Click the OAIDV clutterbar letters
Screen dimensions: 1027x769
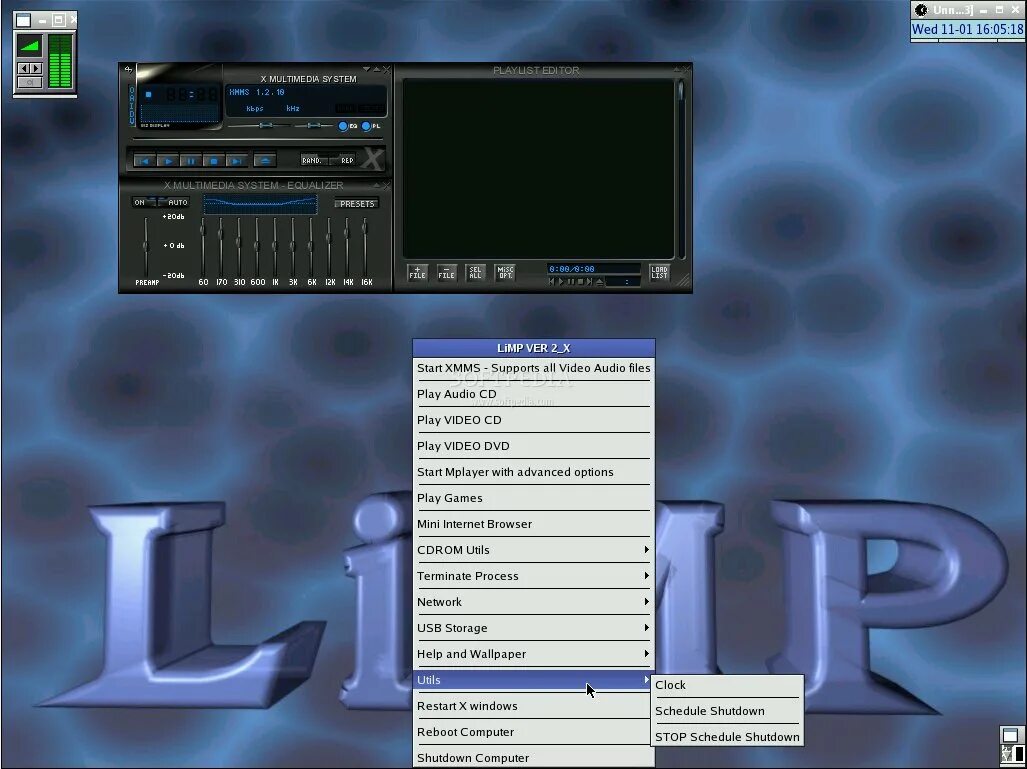click(x=132, y=105)
